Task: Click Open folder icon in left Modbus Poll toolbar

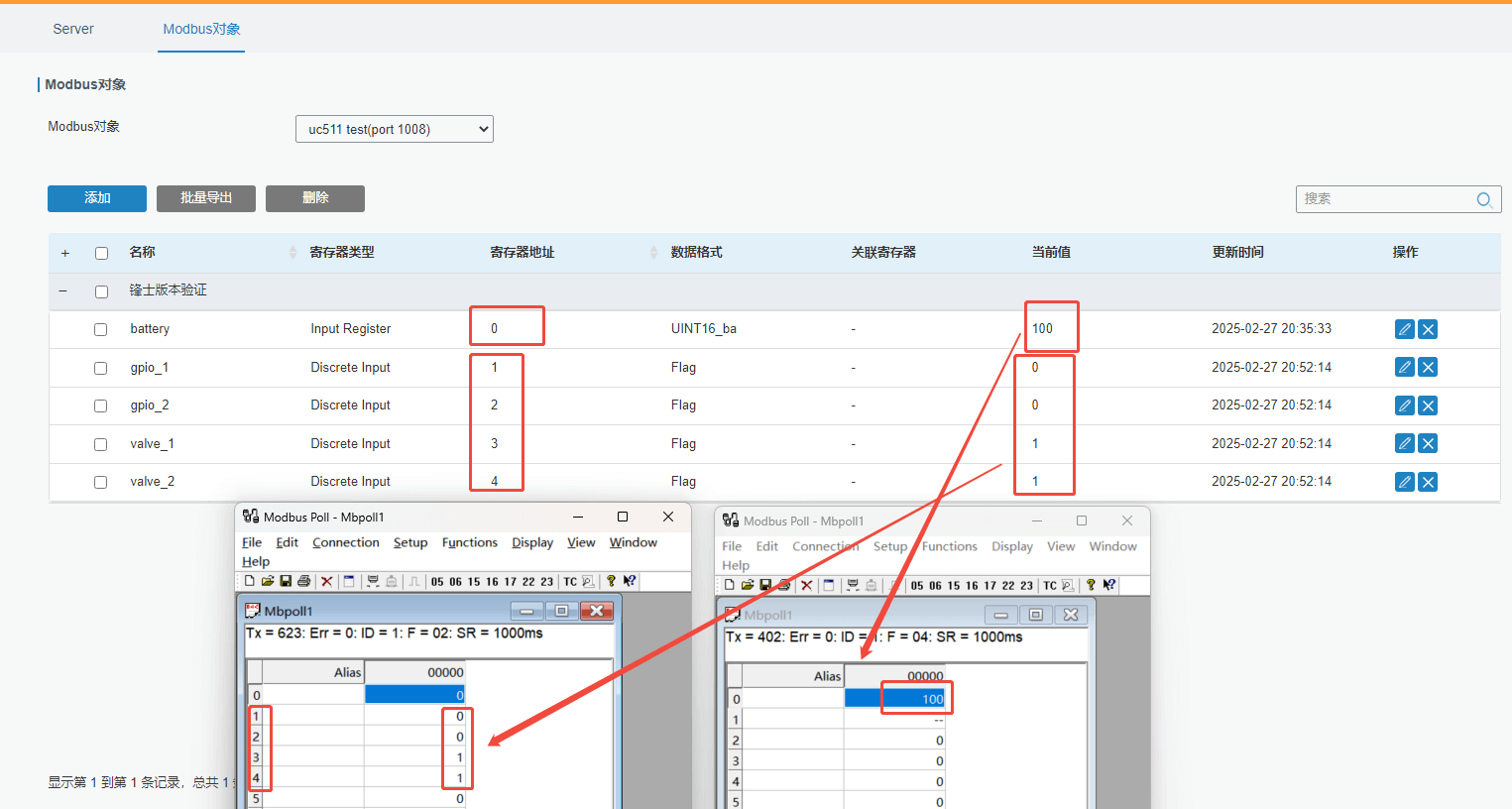Action: pos(268,582)
